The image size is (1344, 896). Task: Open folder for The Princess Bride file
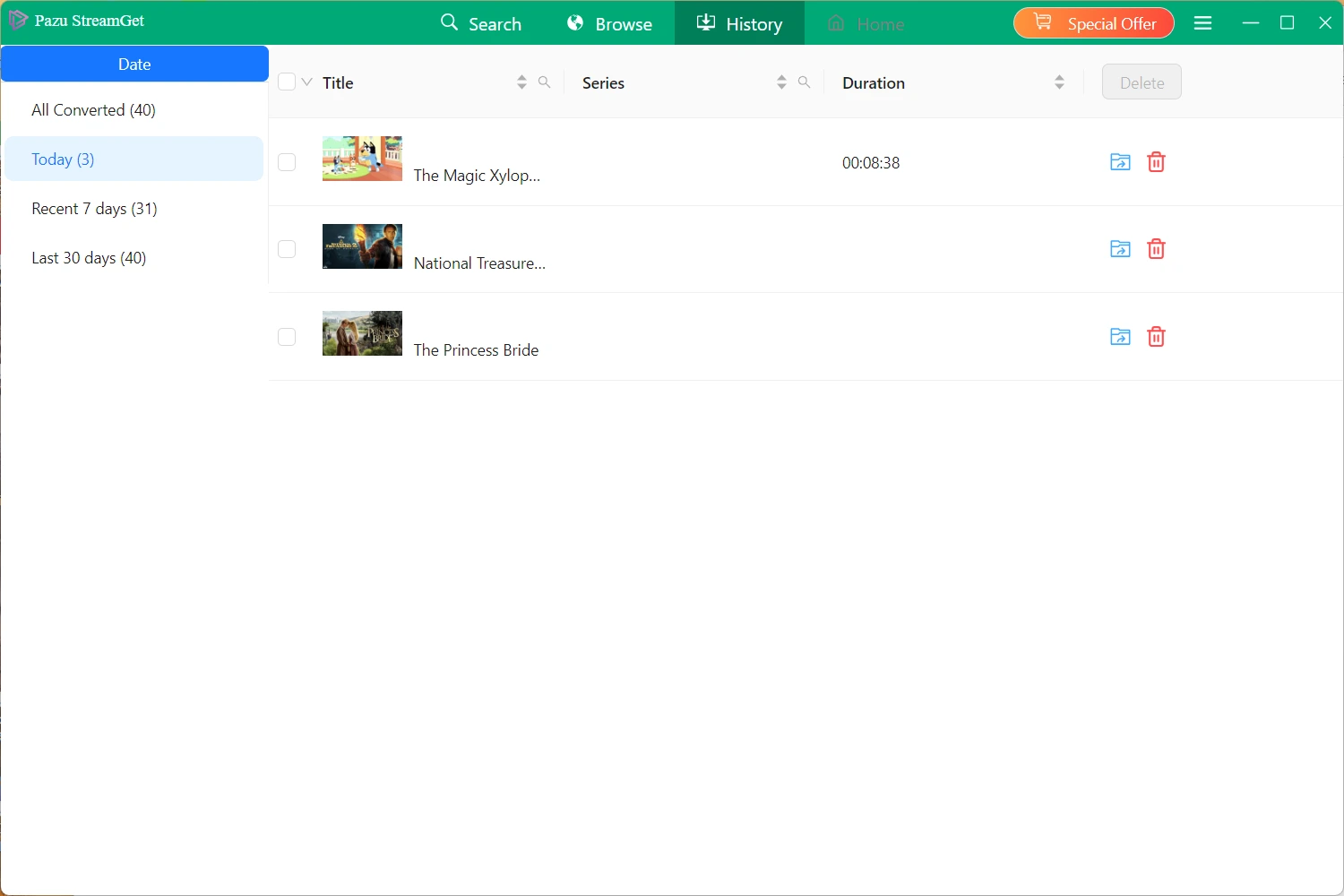(1120, 337)
